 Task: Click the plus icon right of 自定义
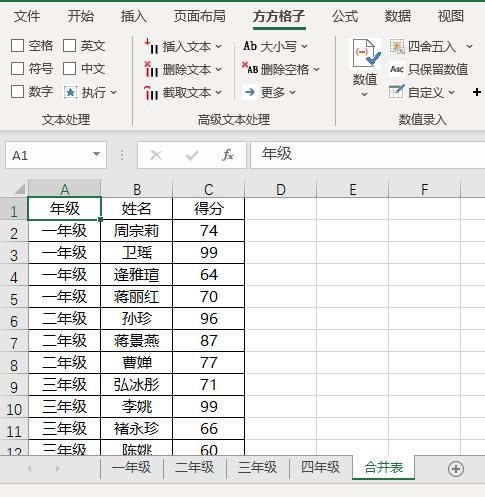point(477,92)
